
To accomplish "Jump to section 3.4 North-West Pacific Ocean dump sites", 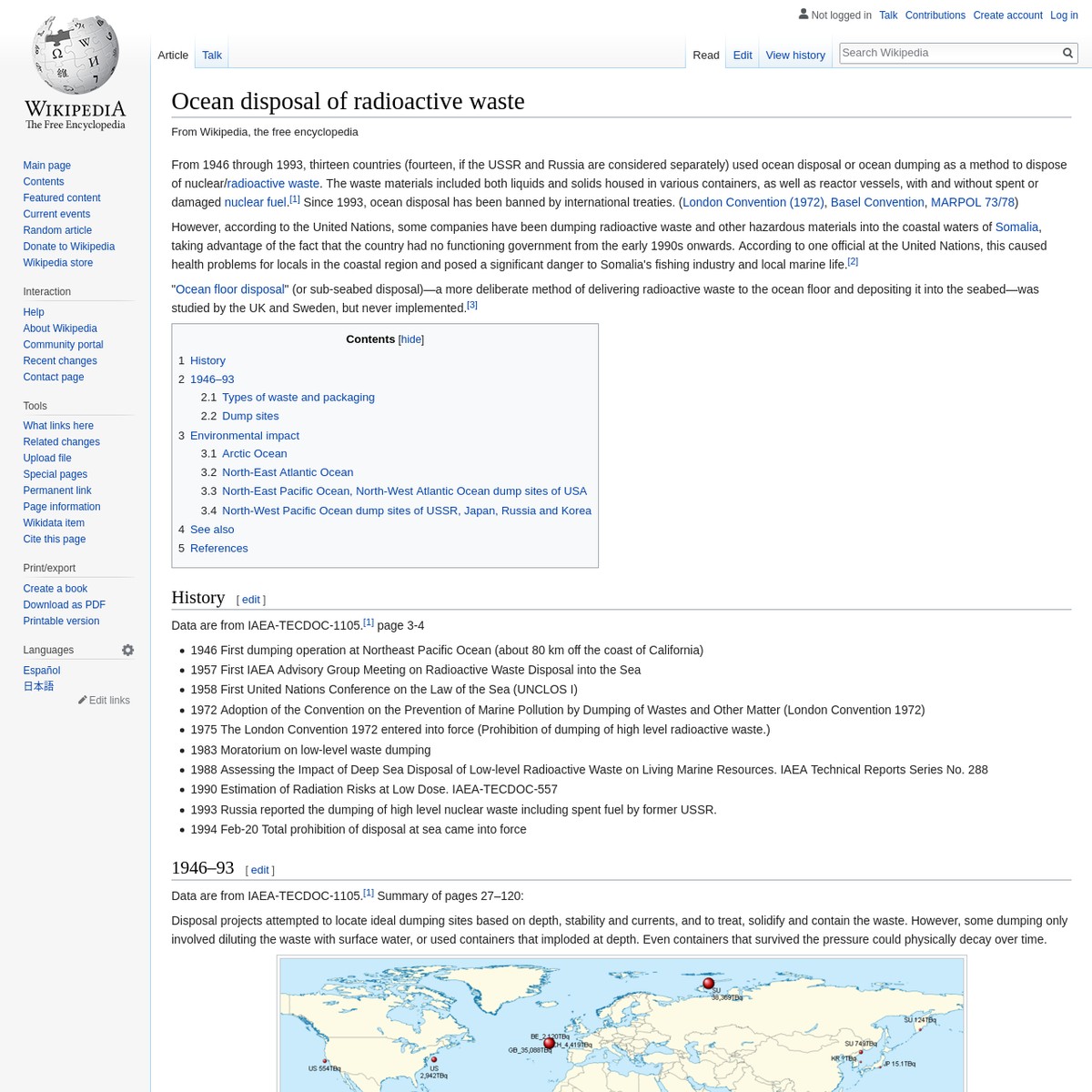I will (x=406, y=510).
